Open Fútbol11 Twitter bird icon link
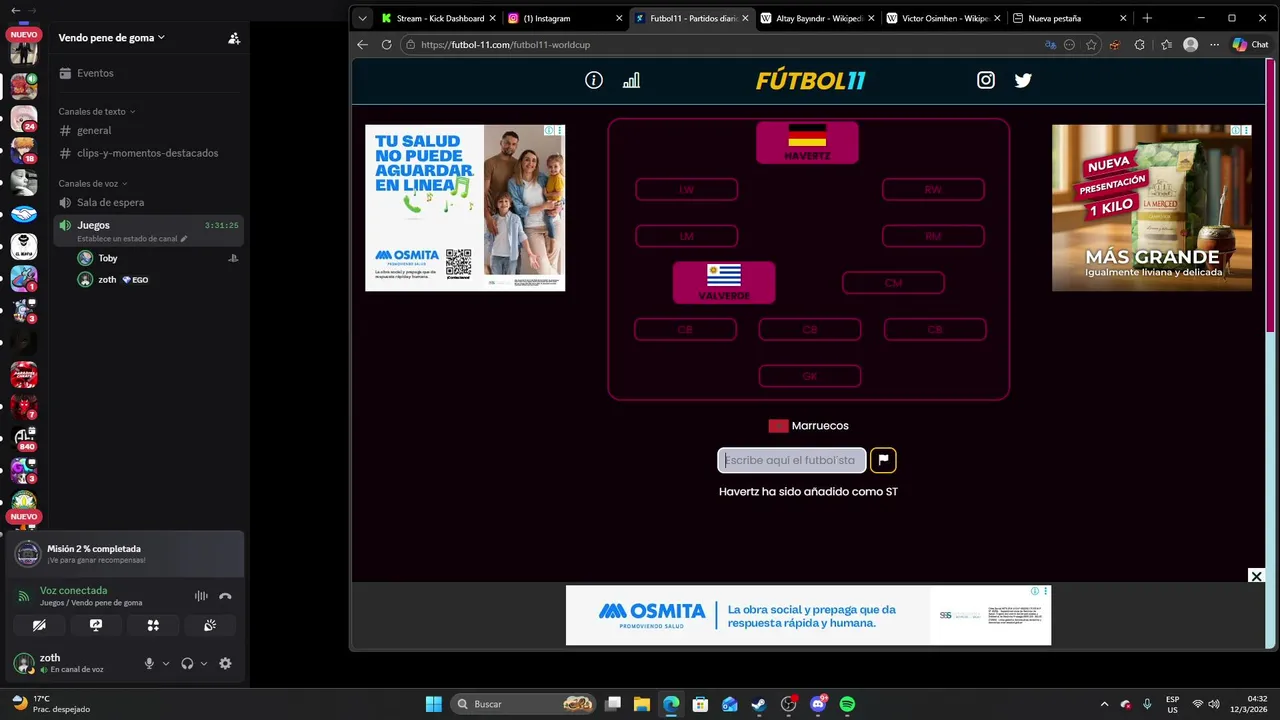 [x=1023, y=80]
